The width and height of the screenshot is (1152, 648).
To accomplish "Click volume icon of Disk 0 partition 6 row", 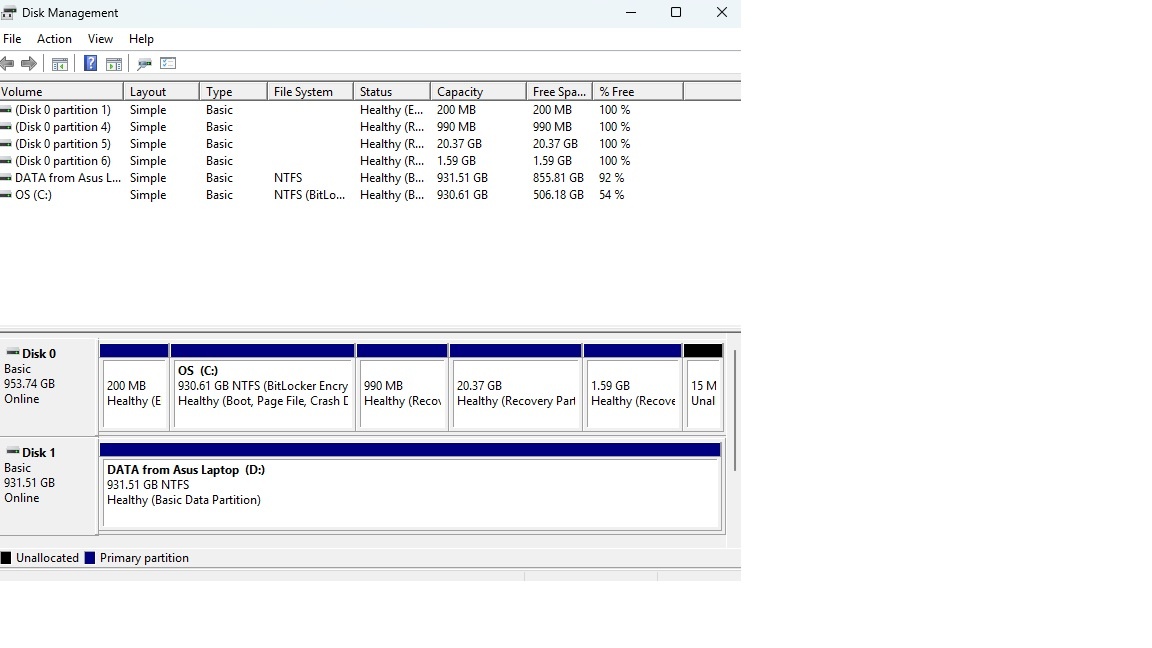I will [6, 161].
